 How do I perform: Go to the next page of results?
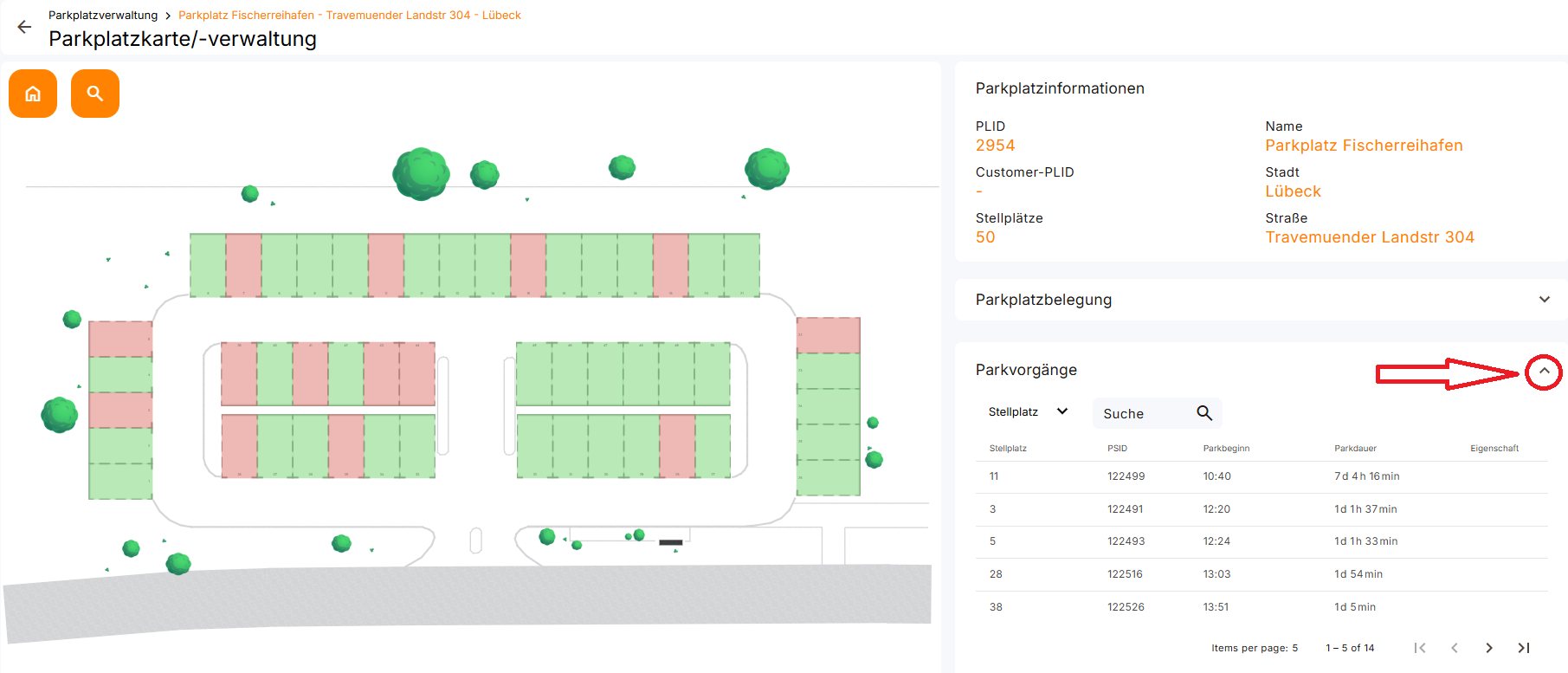point(1488,648)
